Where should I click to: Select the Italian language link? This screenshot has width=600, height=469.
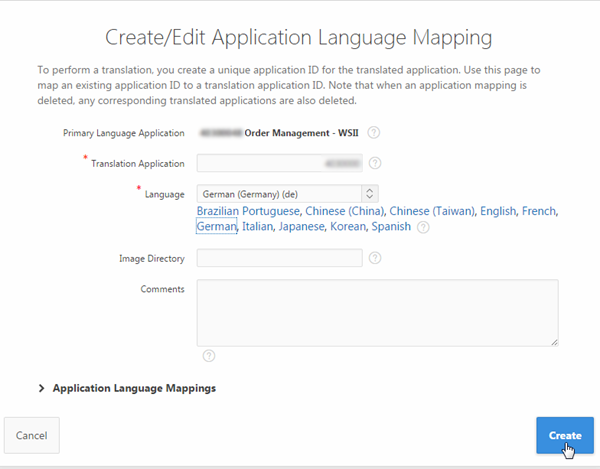pos(258,227)
